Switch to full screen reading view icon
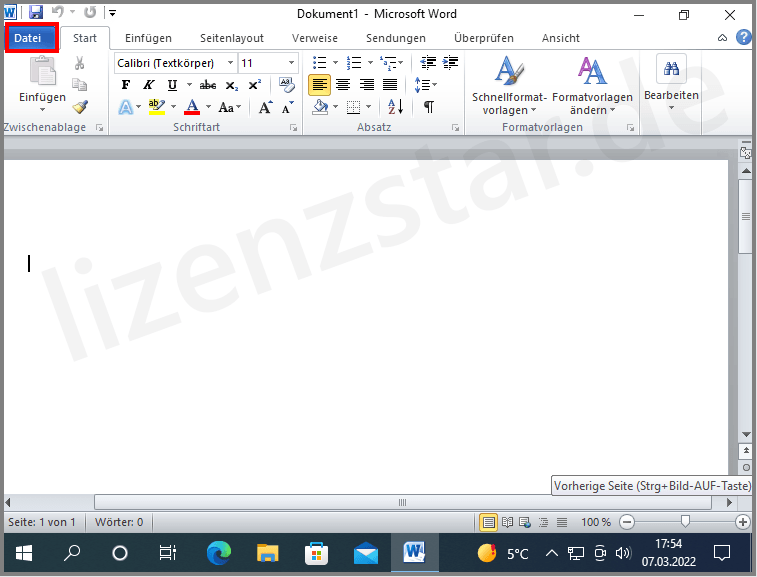The width and height of the screenshot is (757, 577). point(507,522)
